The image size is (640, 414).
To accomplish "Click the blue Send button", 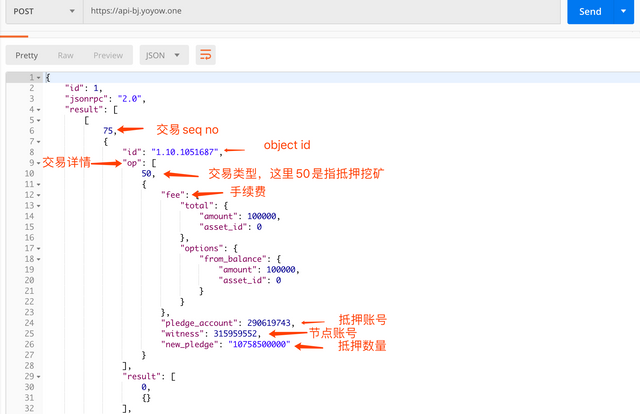I will pos(590,11).
